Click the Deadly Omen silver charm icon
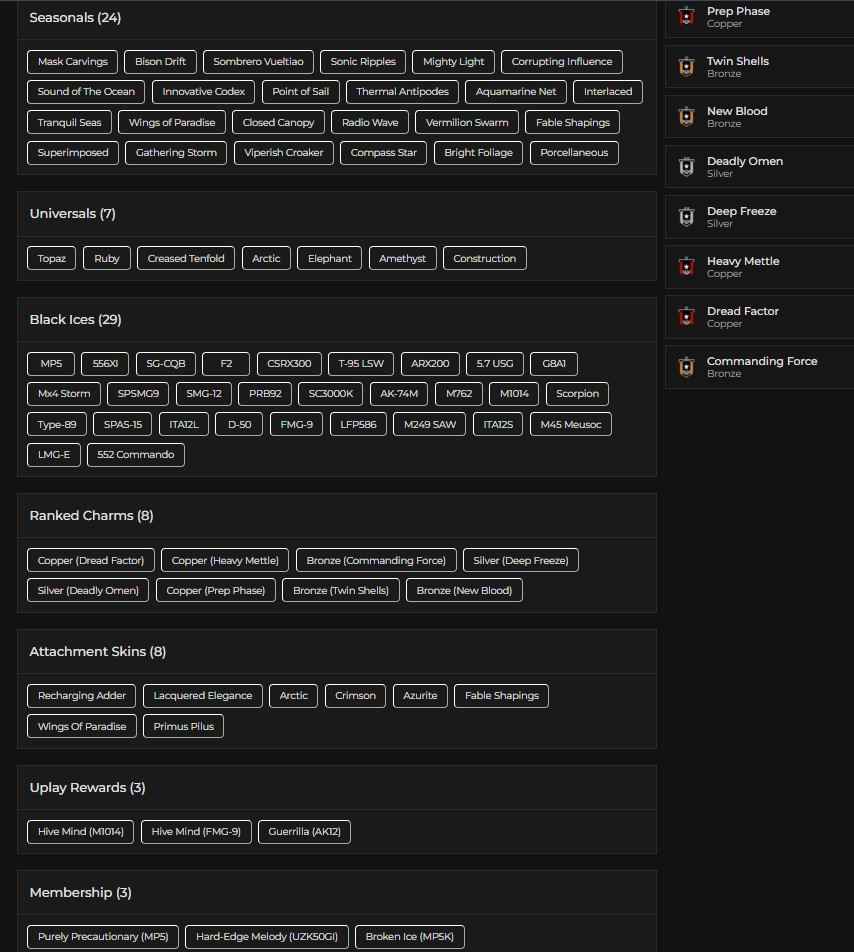 click(x=686, y=167)
